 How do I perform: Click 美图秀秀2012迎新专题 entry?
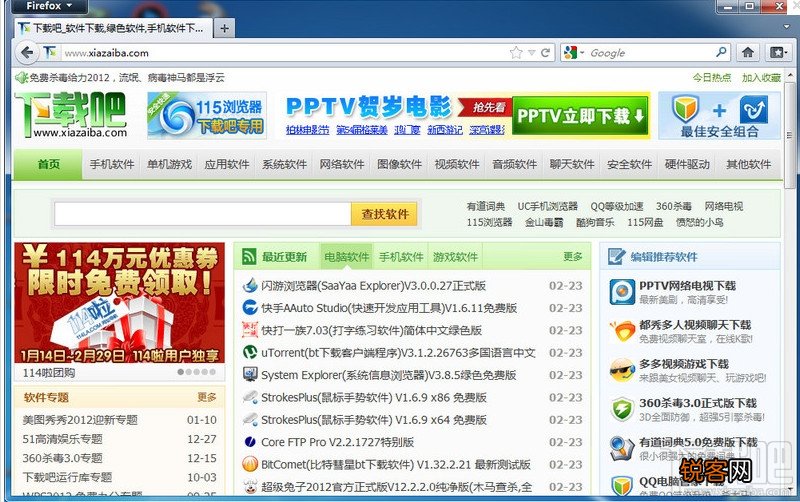point(80,420)
